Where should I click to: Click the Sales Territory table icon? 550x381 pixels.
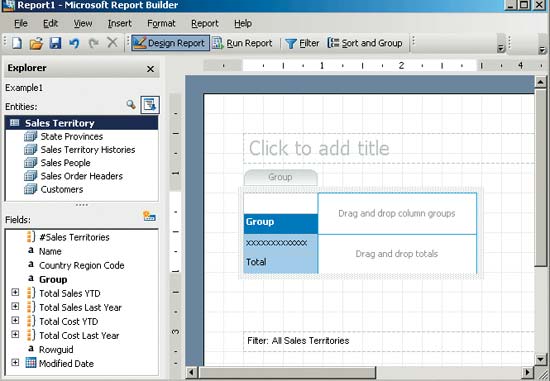point(15,123)
